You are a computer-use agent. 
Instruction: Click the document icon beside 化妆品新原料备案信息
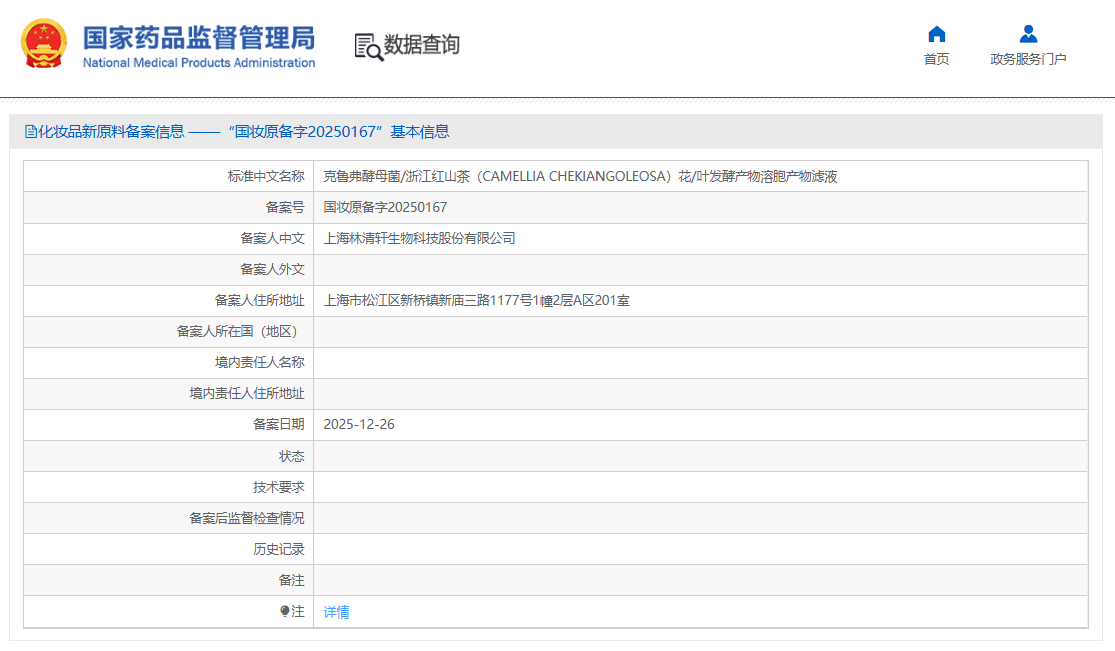pyautogui.click(x=31, y=130)
